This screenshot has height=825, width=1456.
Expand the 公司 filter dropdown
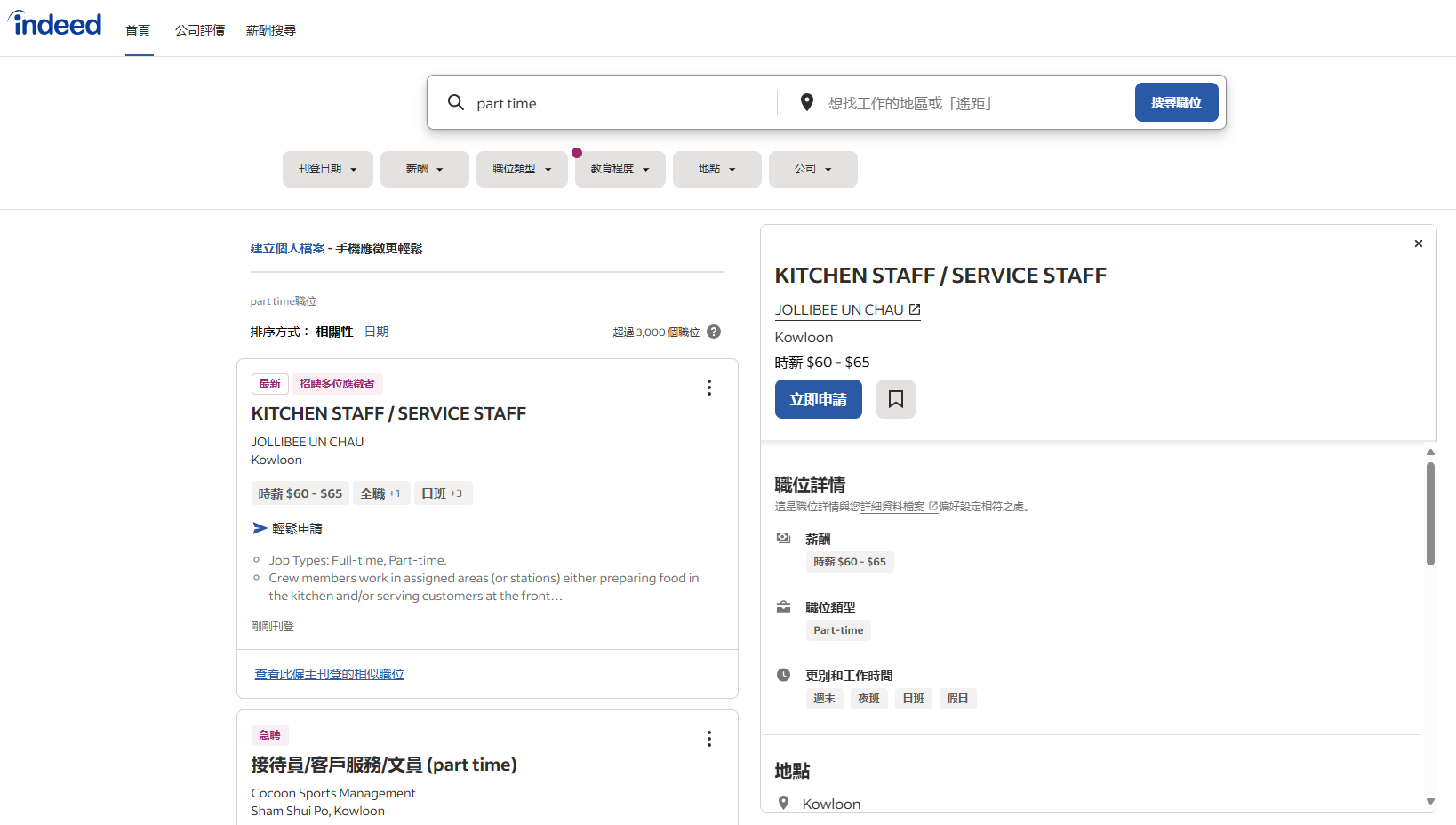point(813,169)
